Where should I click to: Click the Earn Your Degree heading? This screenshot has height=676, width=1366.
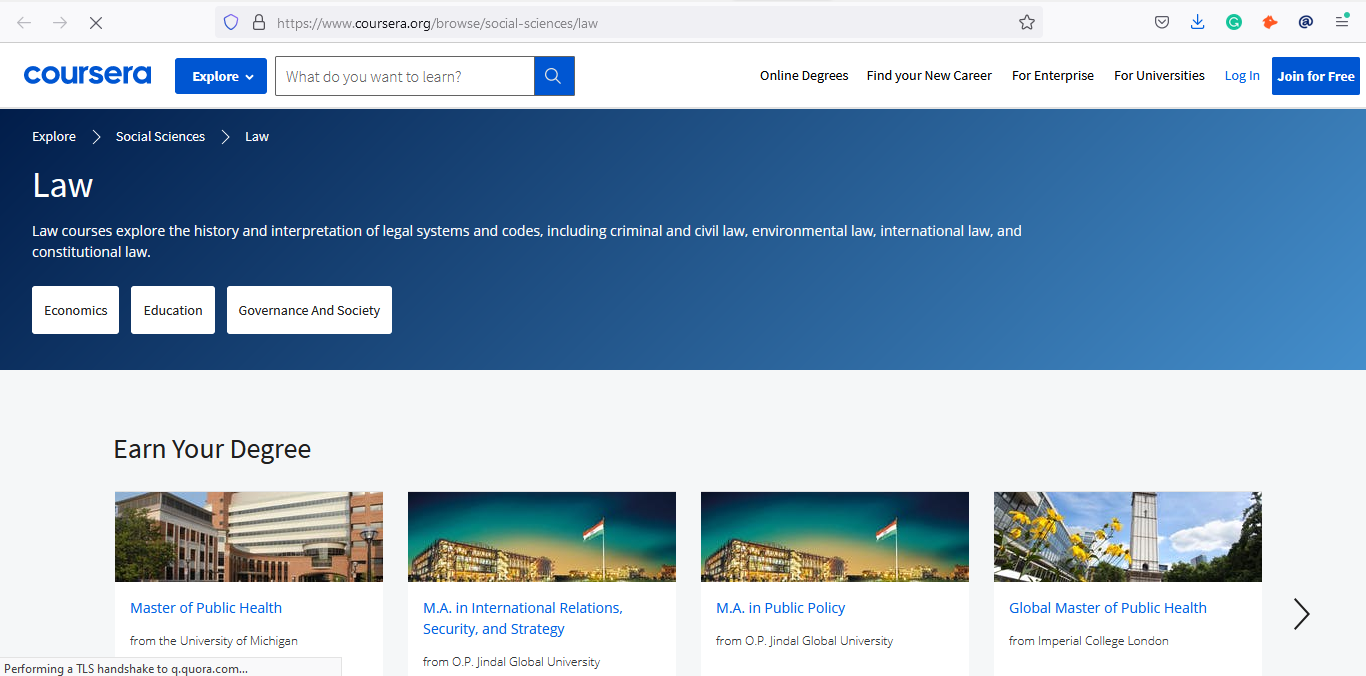click(212, 450)
